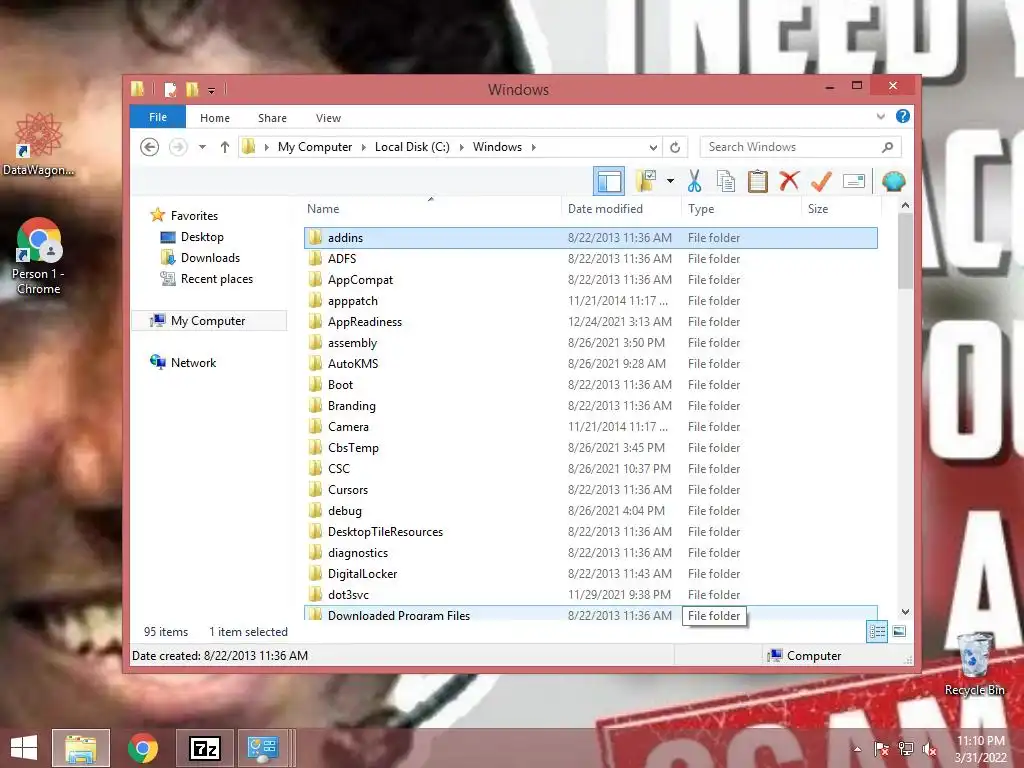Switch to Details view button
Viewport: 1024px width, 768px height.
pos(876,632)
